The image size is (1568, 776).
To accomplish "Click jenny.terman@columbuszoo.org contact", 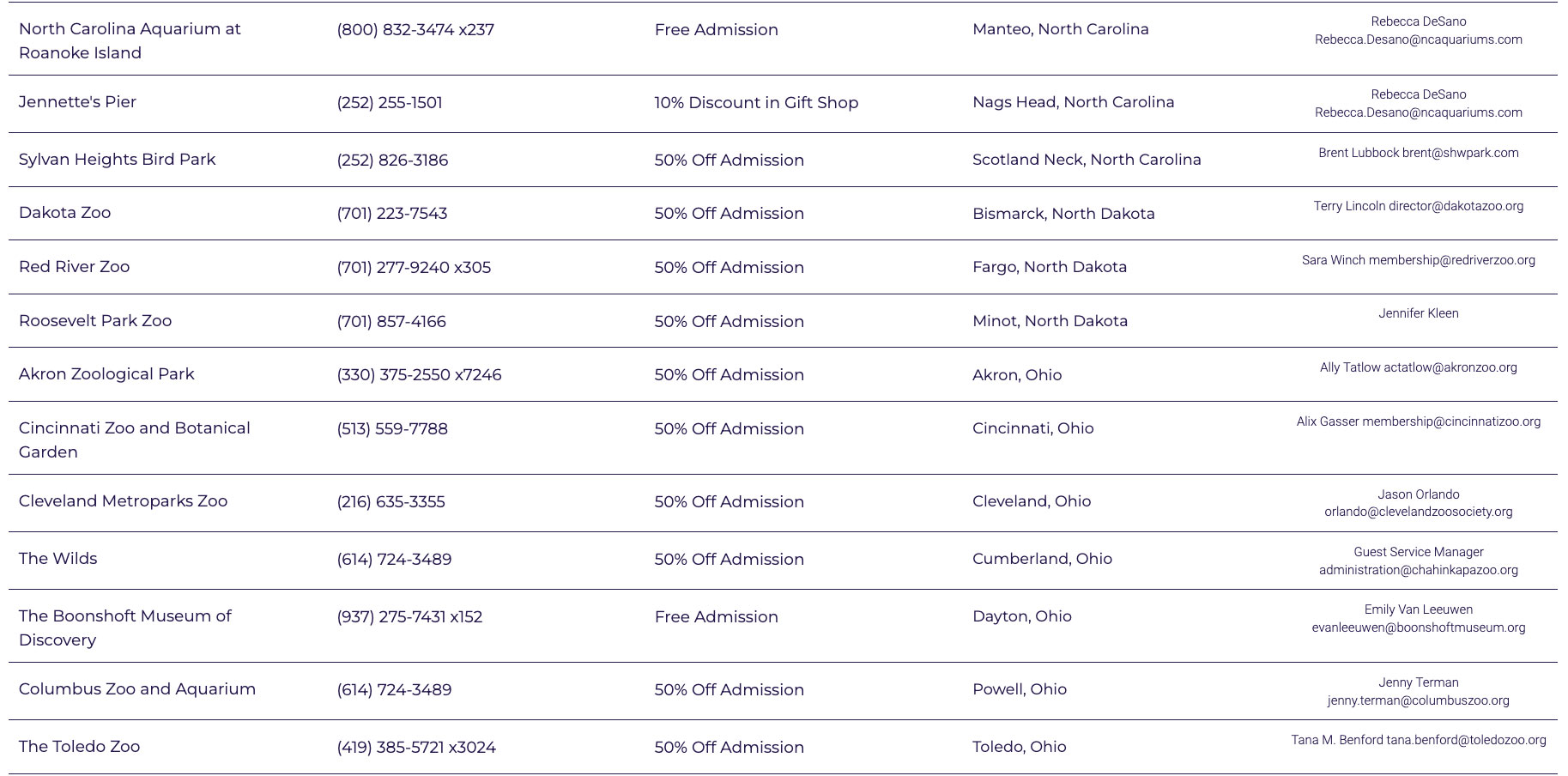I will click(1418, 700).
